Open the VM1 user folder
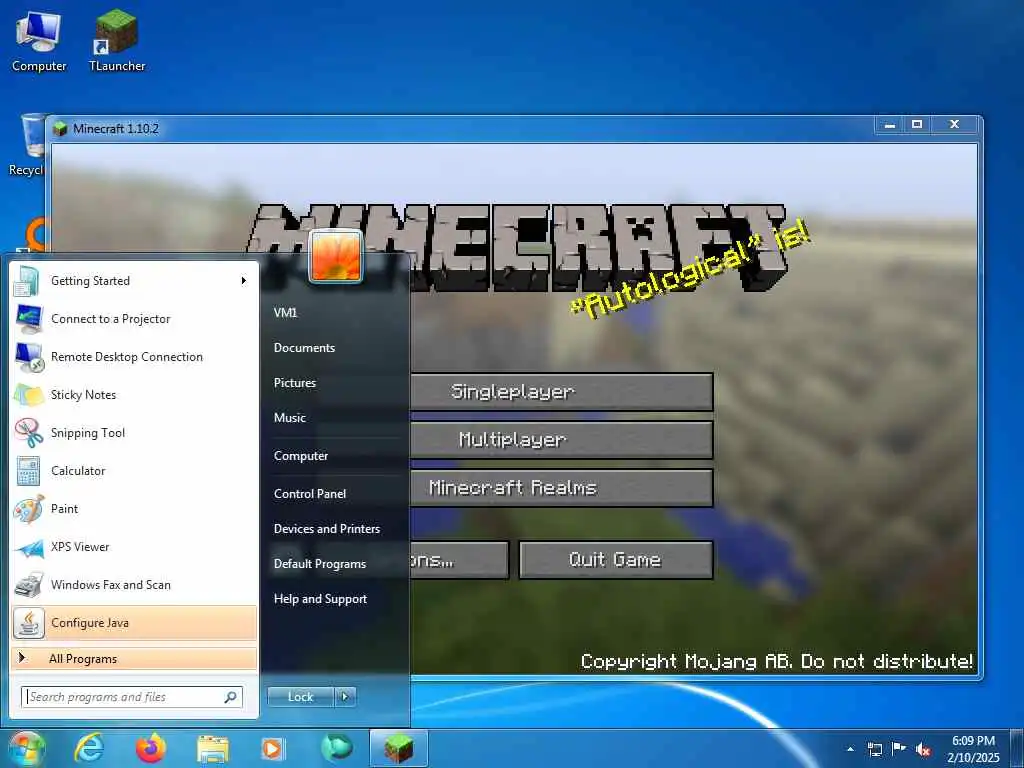Screen dimensions: 1024x768 coord(285,313)
